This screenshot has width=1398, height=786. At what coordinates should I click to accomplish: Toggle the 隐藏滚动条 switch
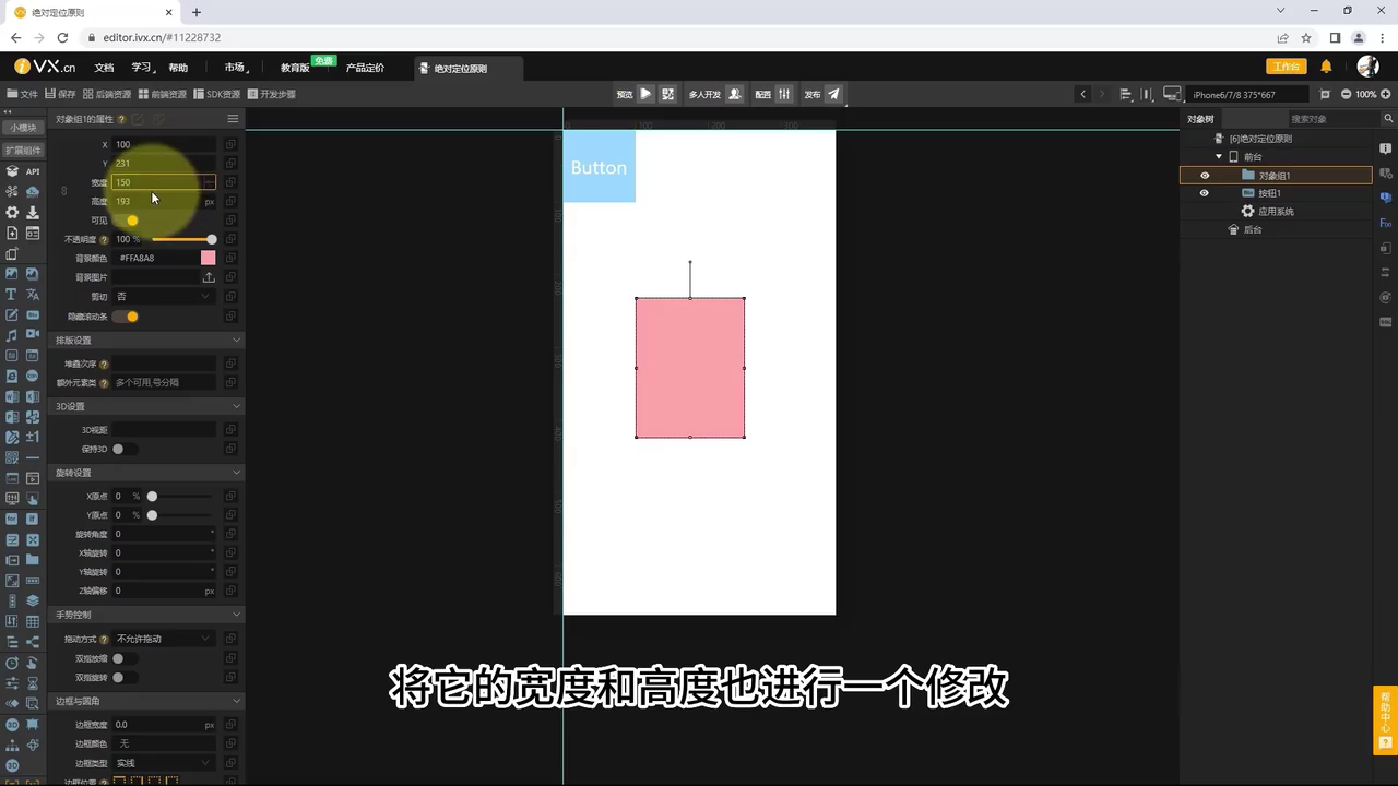pos(126,317)
